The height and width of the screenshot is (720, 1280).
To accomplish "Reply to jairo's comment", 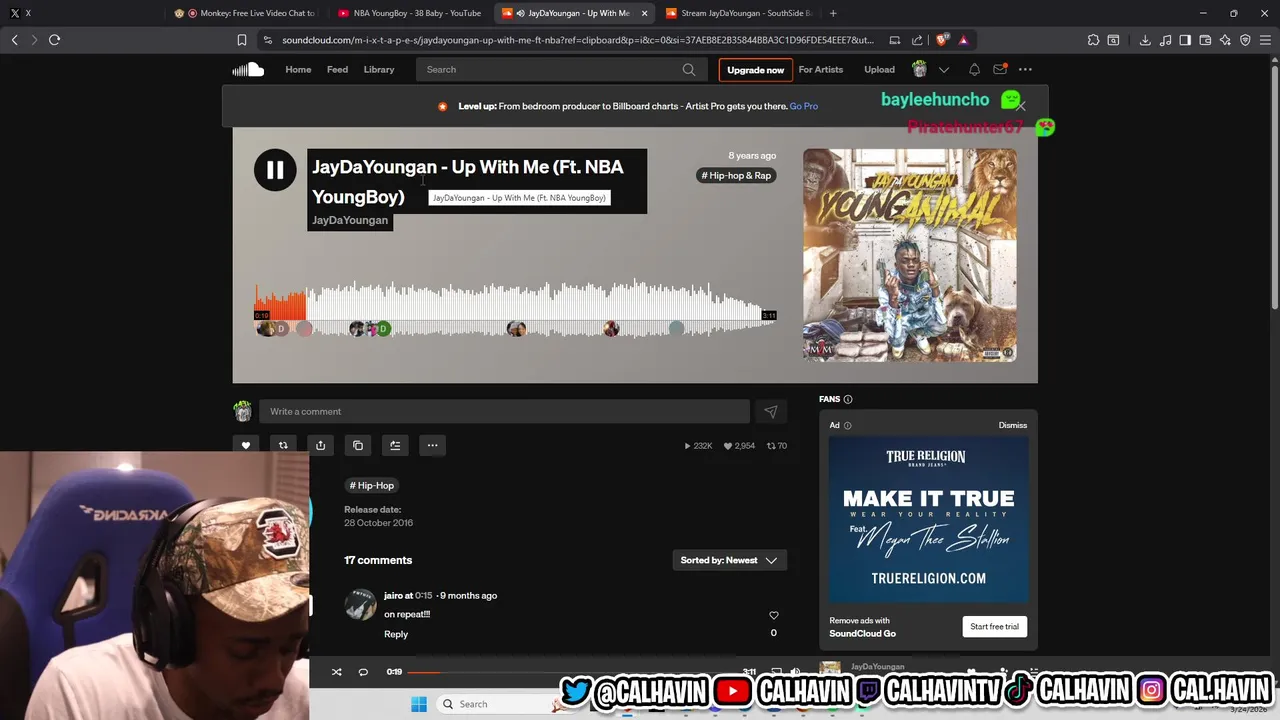I will (396, 634).
